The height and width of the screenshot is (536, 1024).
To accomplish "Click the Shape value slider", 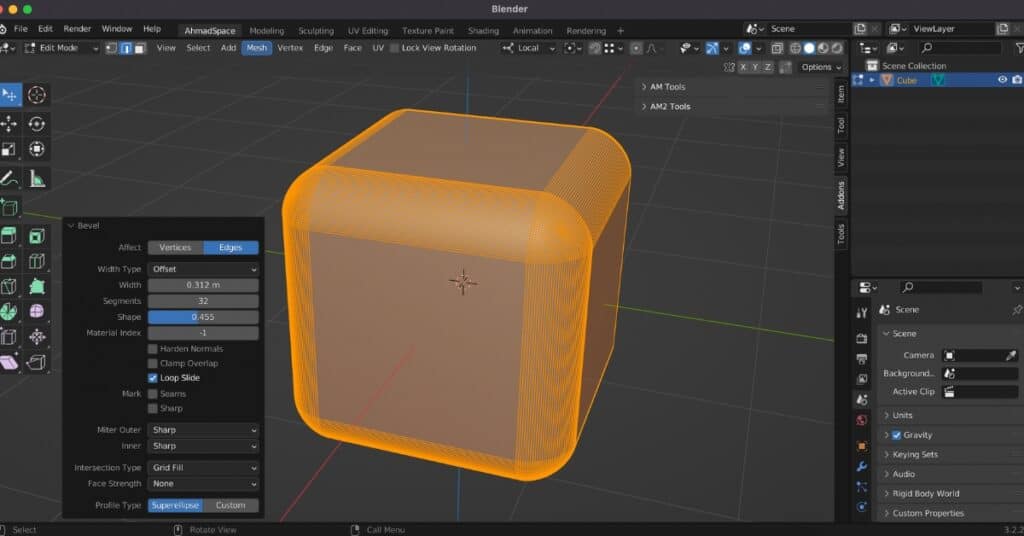I will [203, 317].
